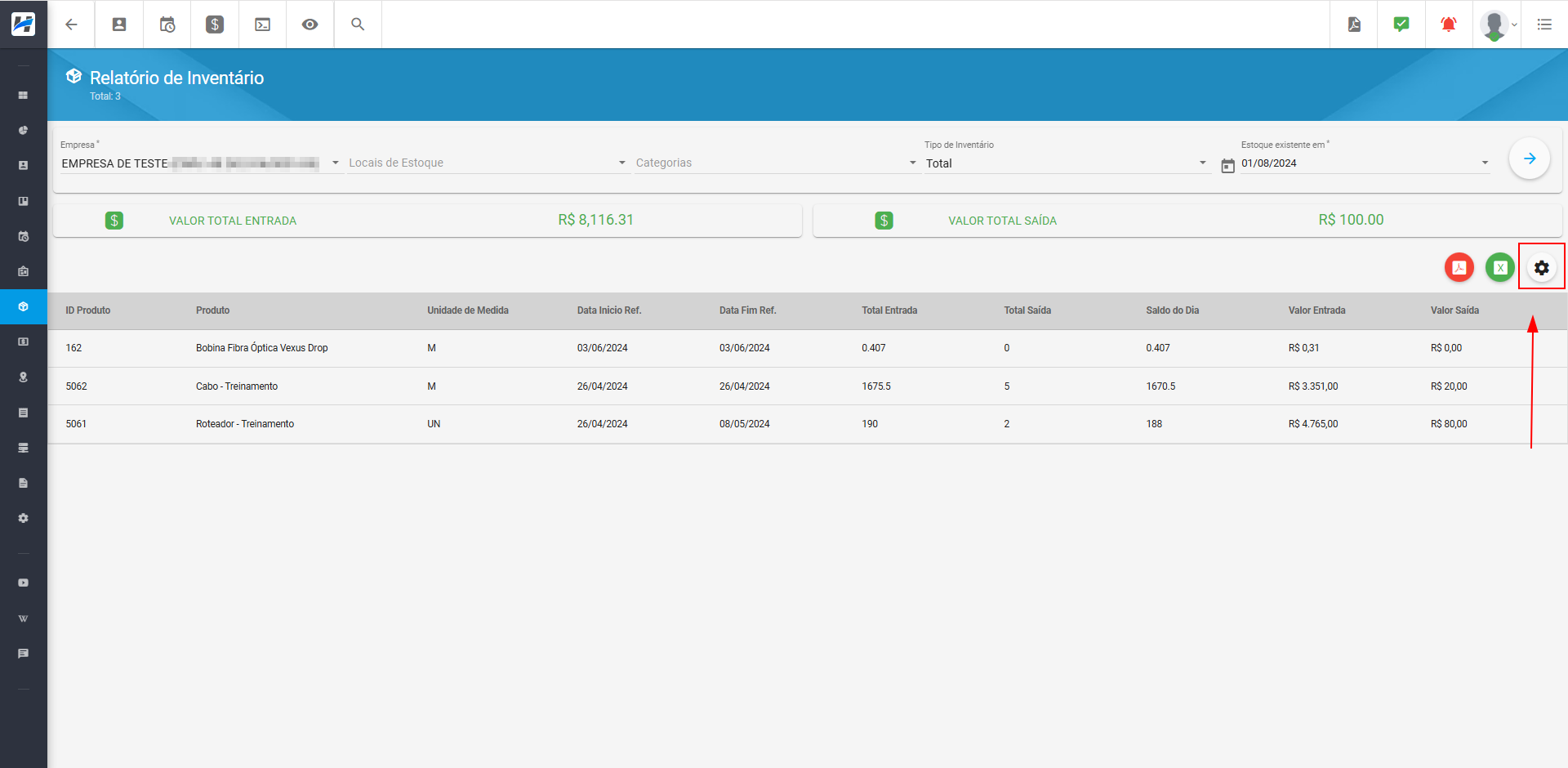The height and width of the screenshot is (768, 1568).
Task: Click the 08/05/2024 date cell
Action: tap(745, 424)
